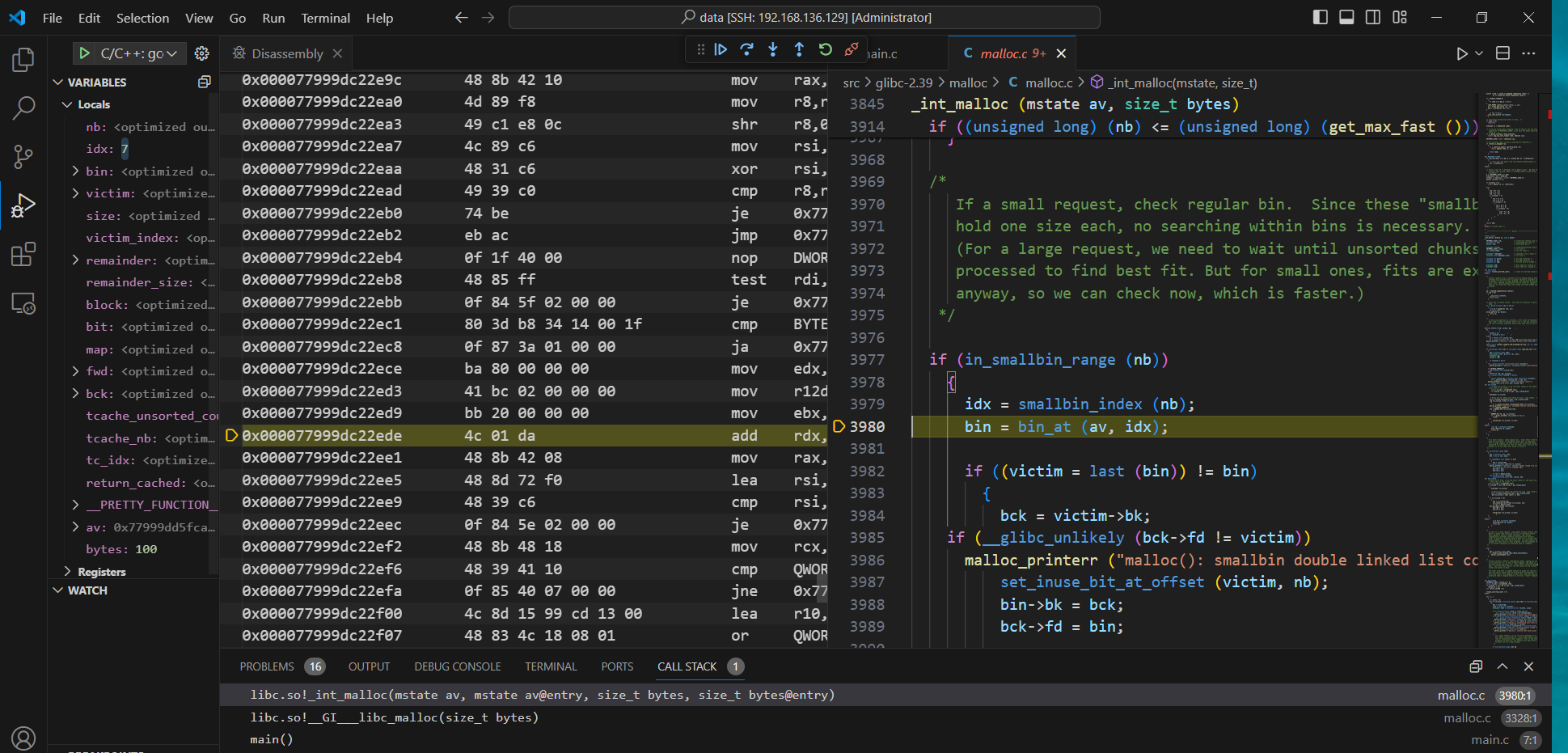Screen dimensions: 1568x753
Task: Open launch.json with the gear icon
Action: (x=202, y=53)
